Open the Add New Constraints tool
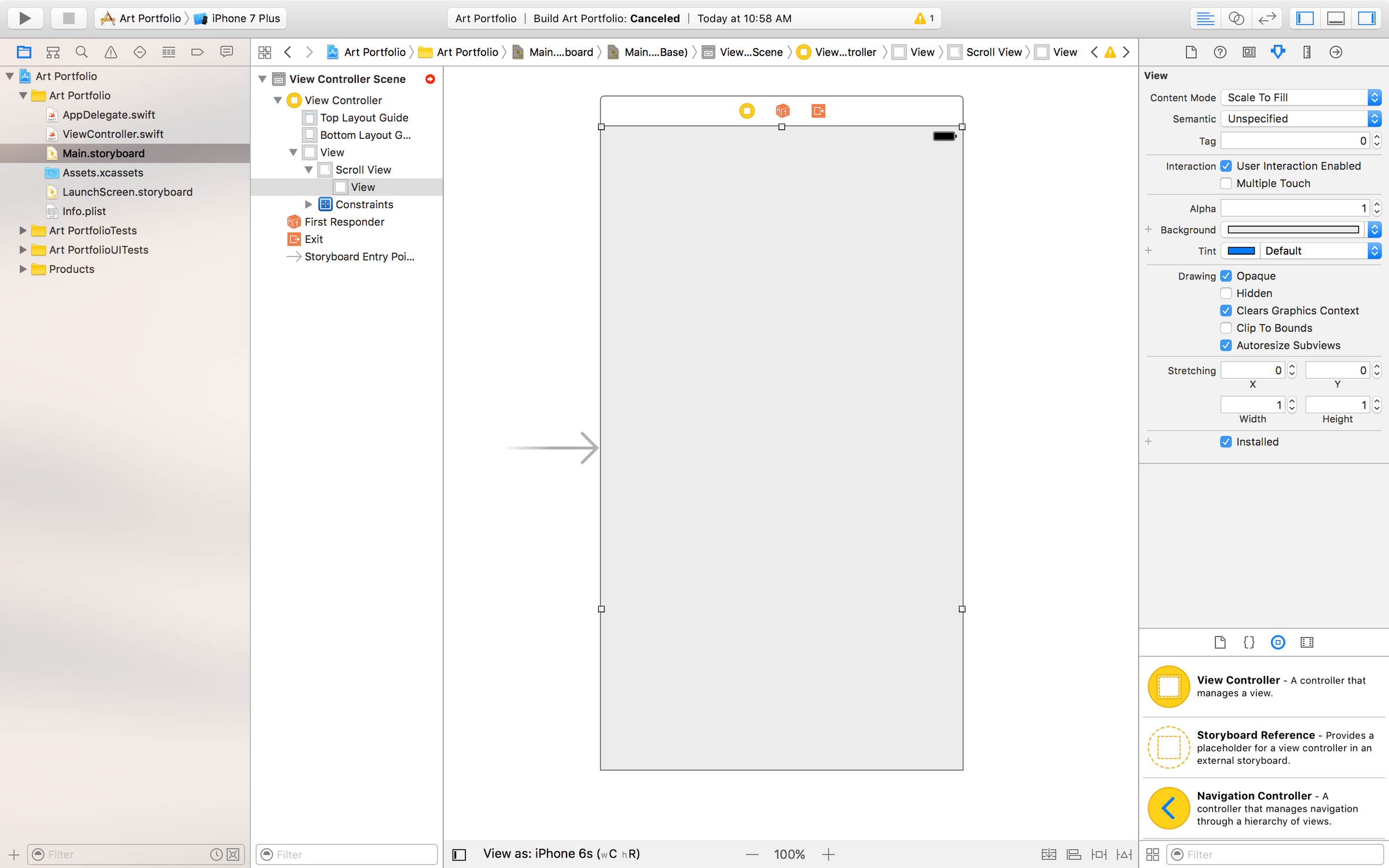The image size is (1389, 868). coord(1098,854)
